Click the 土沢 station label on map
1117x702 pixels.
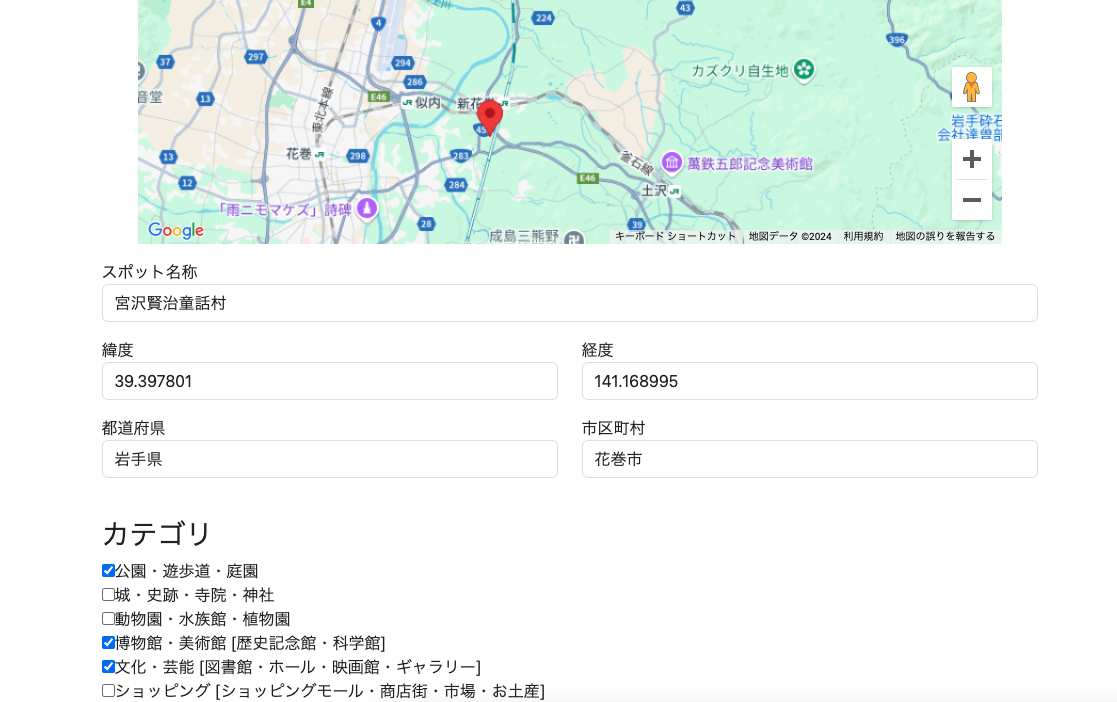coord(653,190)
